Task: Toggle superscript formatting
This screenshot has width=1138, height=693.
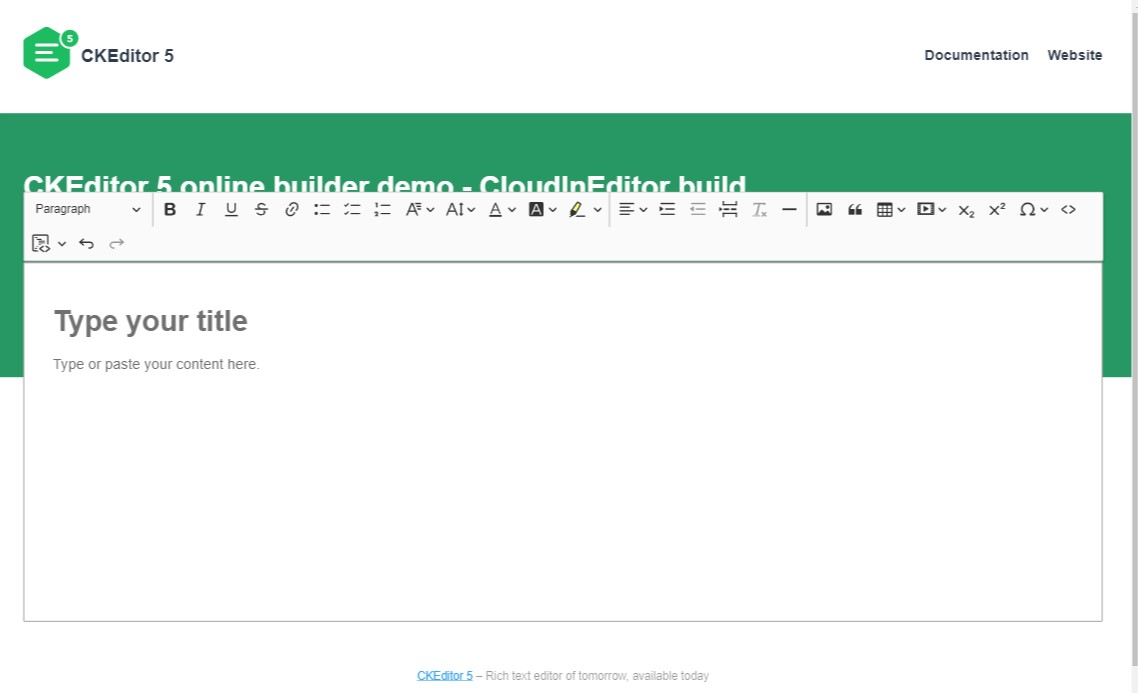Action: [996, 210]
